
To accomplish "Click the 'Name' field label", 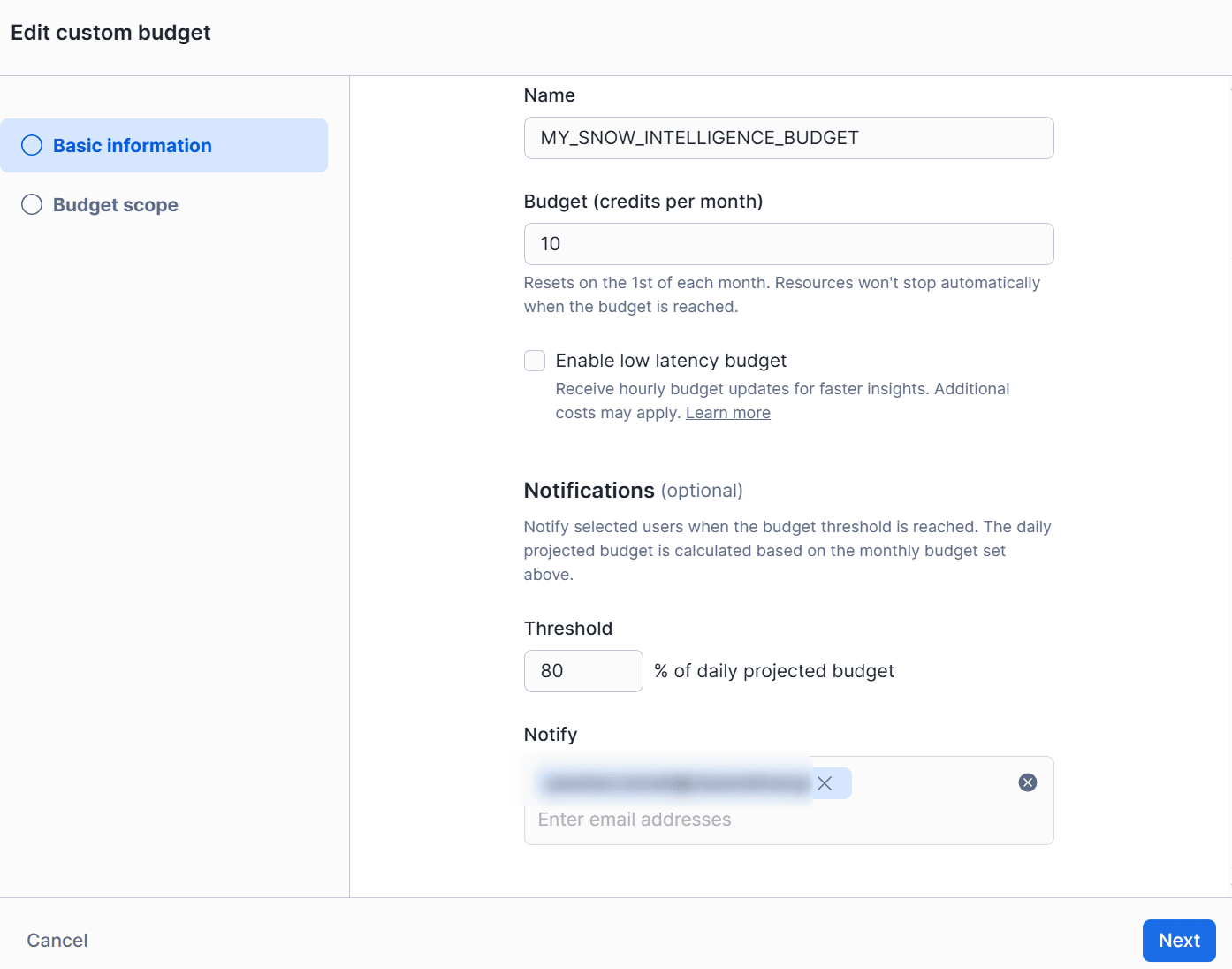I will (549, 95).
